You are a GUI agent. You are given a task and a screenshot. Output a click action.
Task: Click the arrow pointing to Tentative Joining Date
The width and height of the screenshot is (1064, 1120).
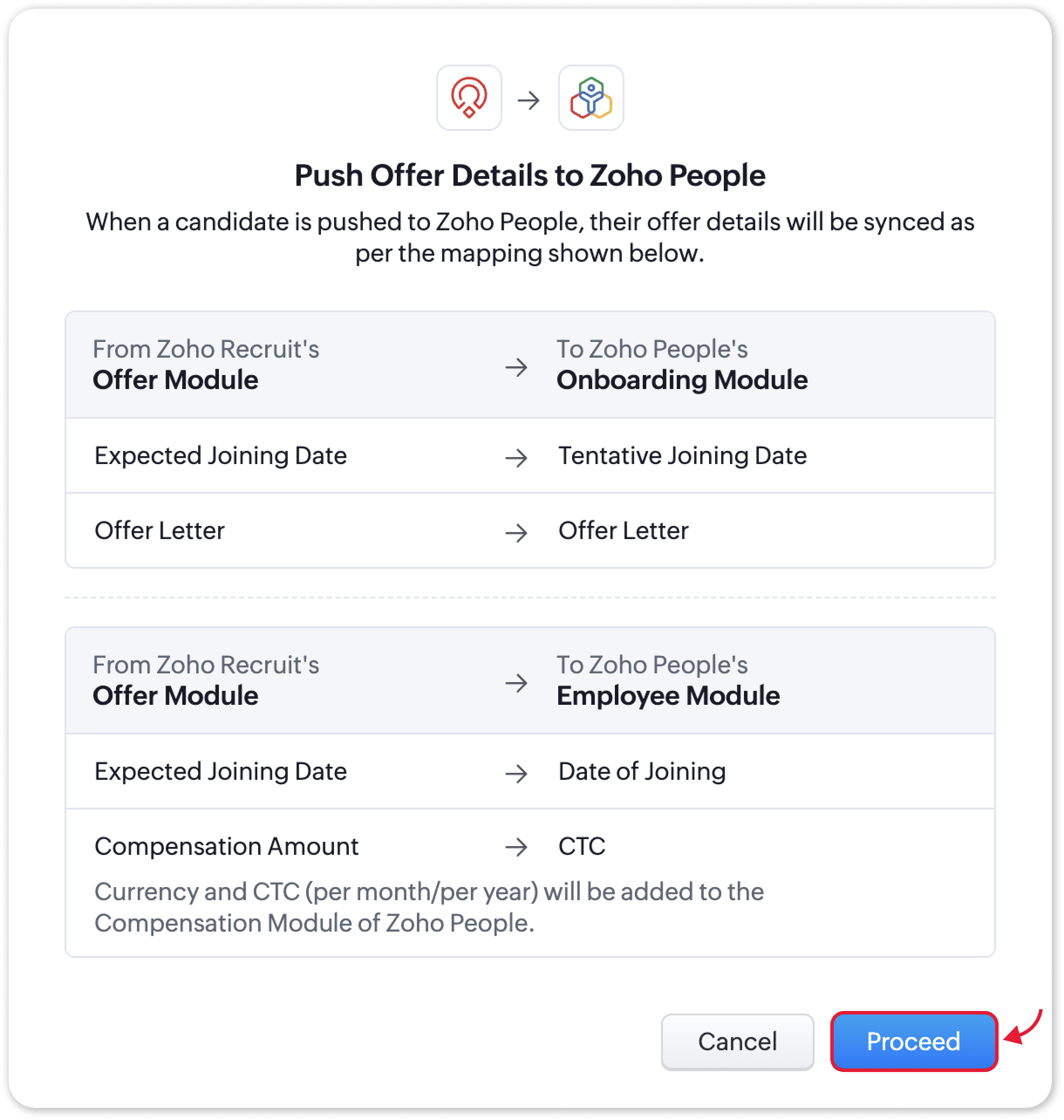[x=516, y=458]
